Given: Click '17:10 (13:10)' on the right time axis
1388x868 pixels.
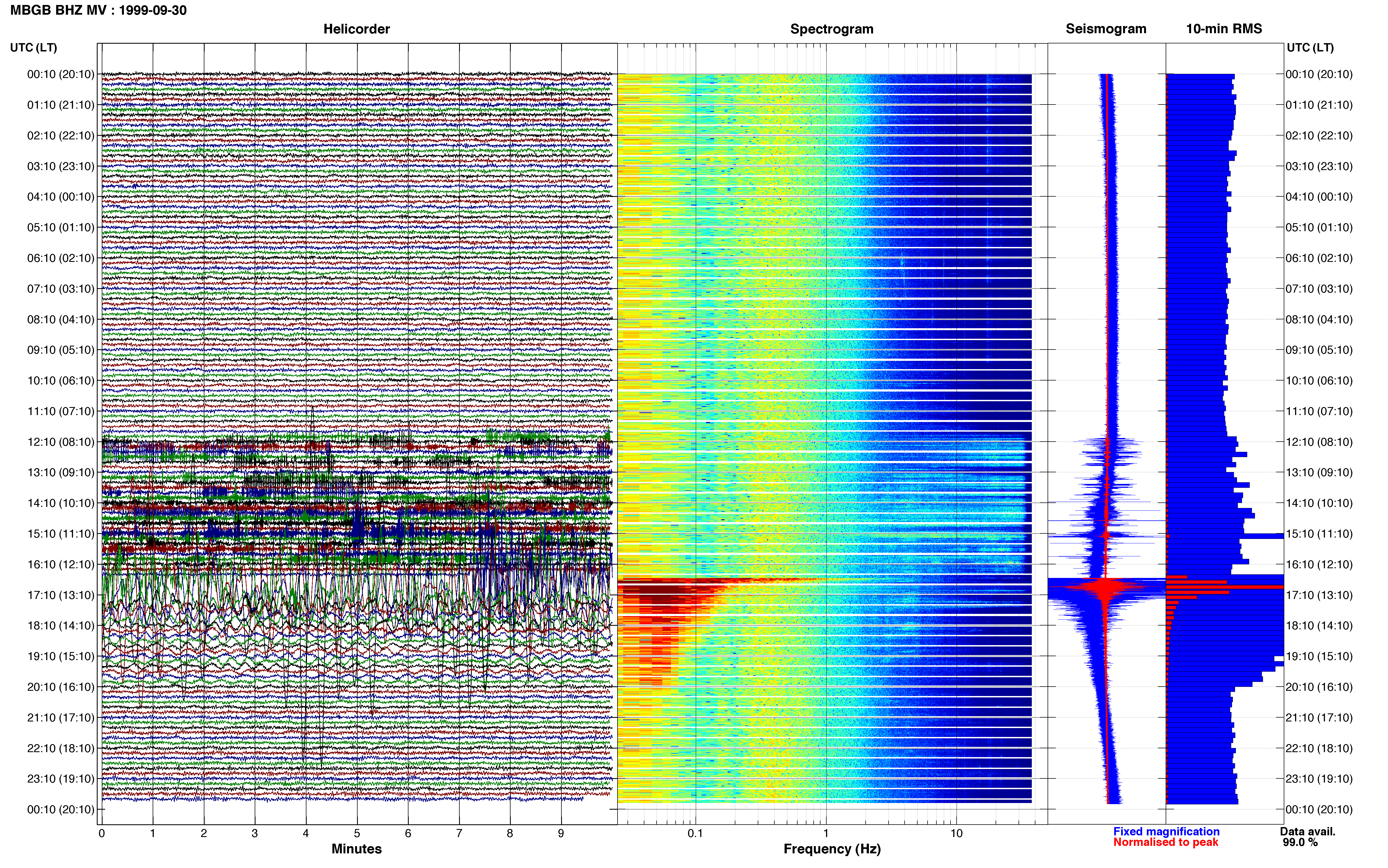Looking at the screenshot, I should click(x=1319, y=595).
